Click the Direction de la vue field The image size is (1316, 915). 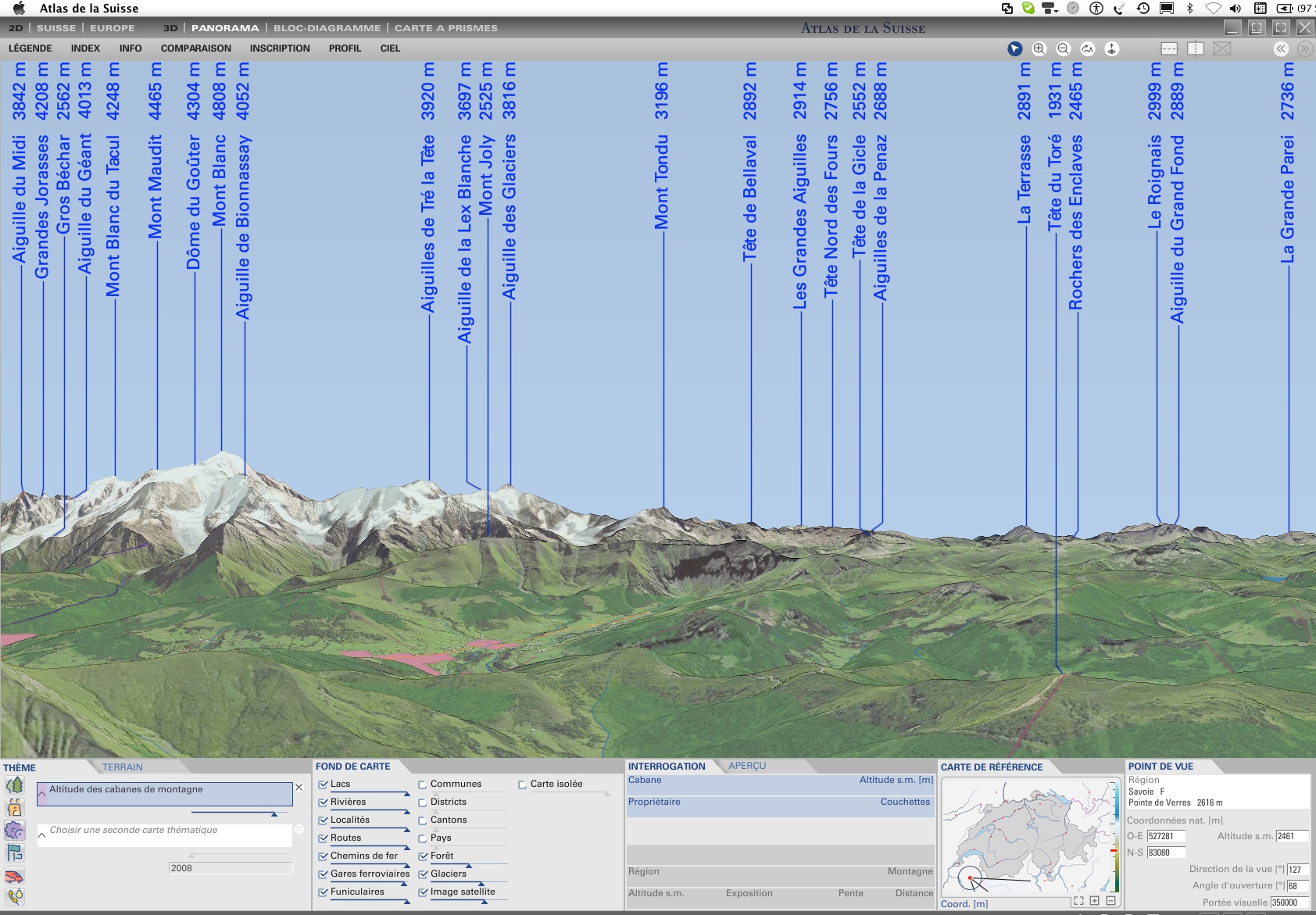[x=1296, y=870]
